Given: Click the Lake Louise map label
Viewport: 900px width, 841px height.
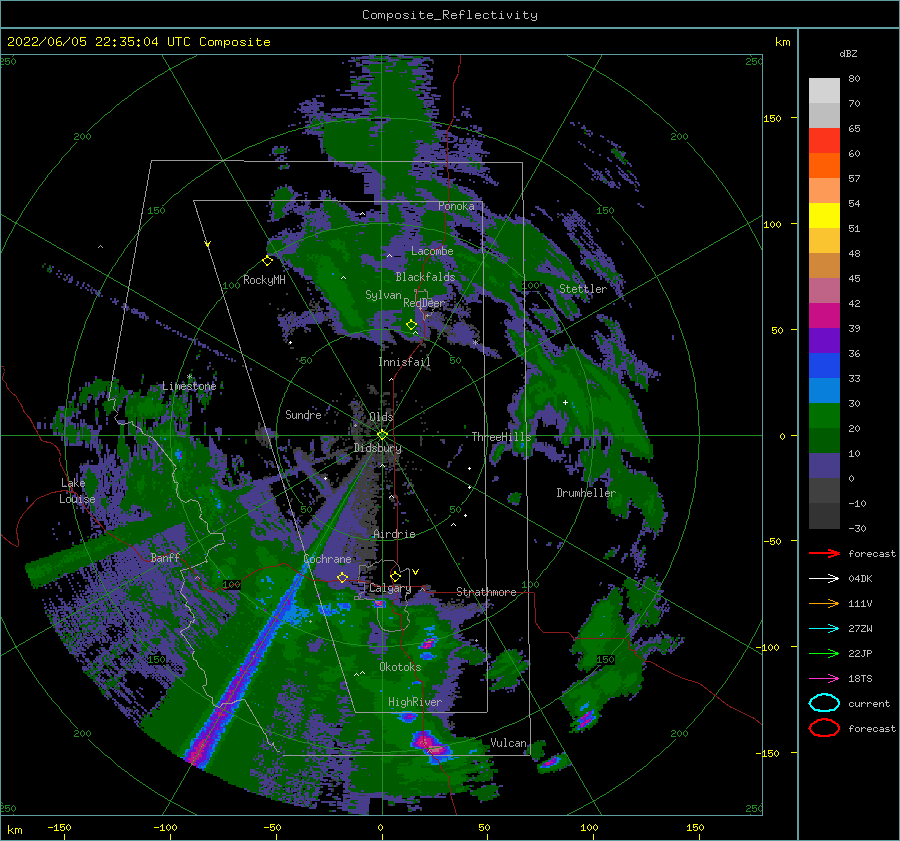Looking at the screenshot, I should (x=77, y=491).
